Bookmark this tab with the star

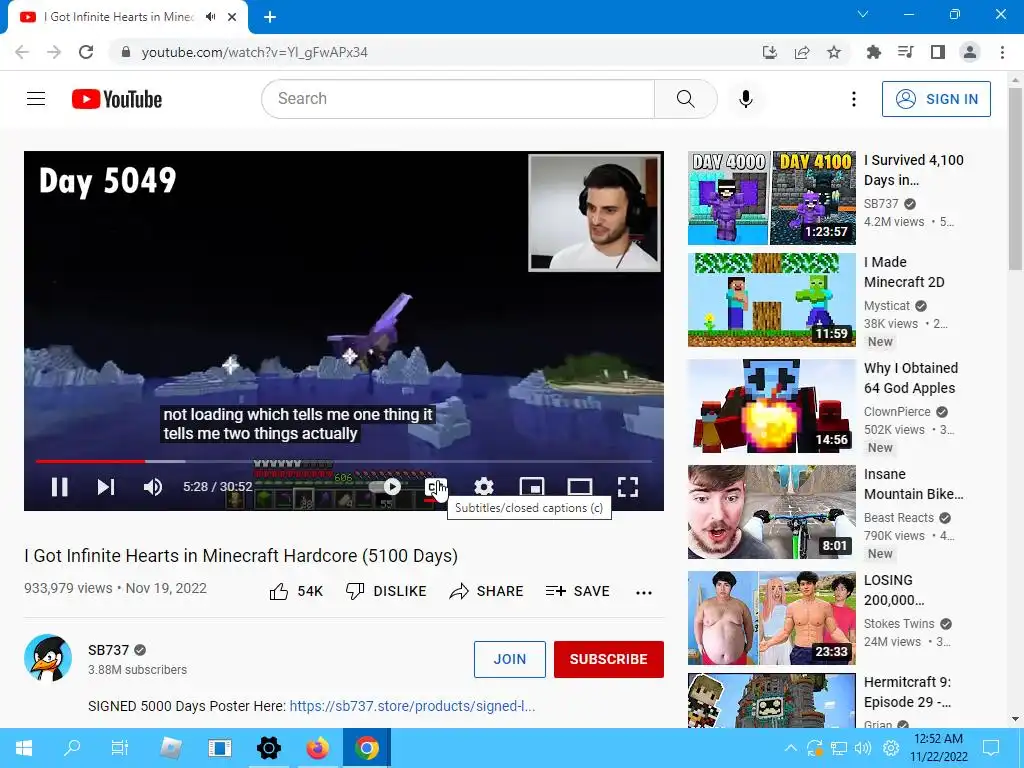[x=834, y=52]
